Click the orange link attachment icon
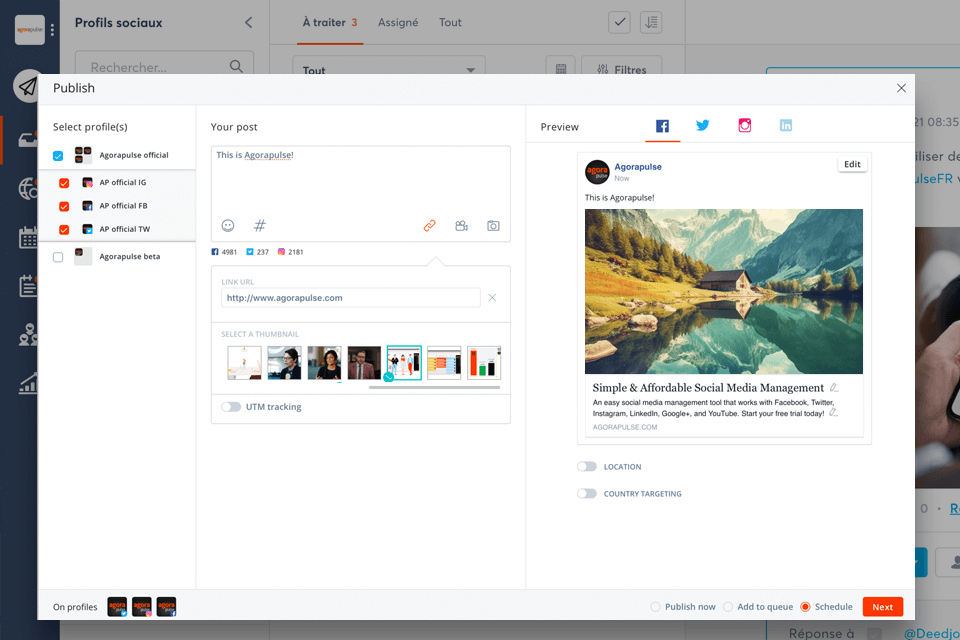 tap(430, 226)
